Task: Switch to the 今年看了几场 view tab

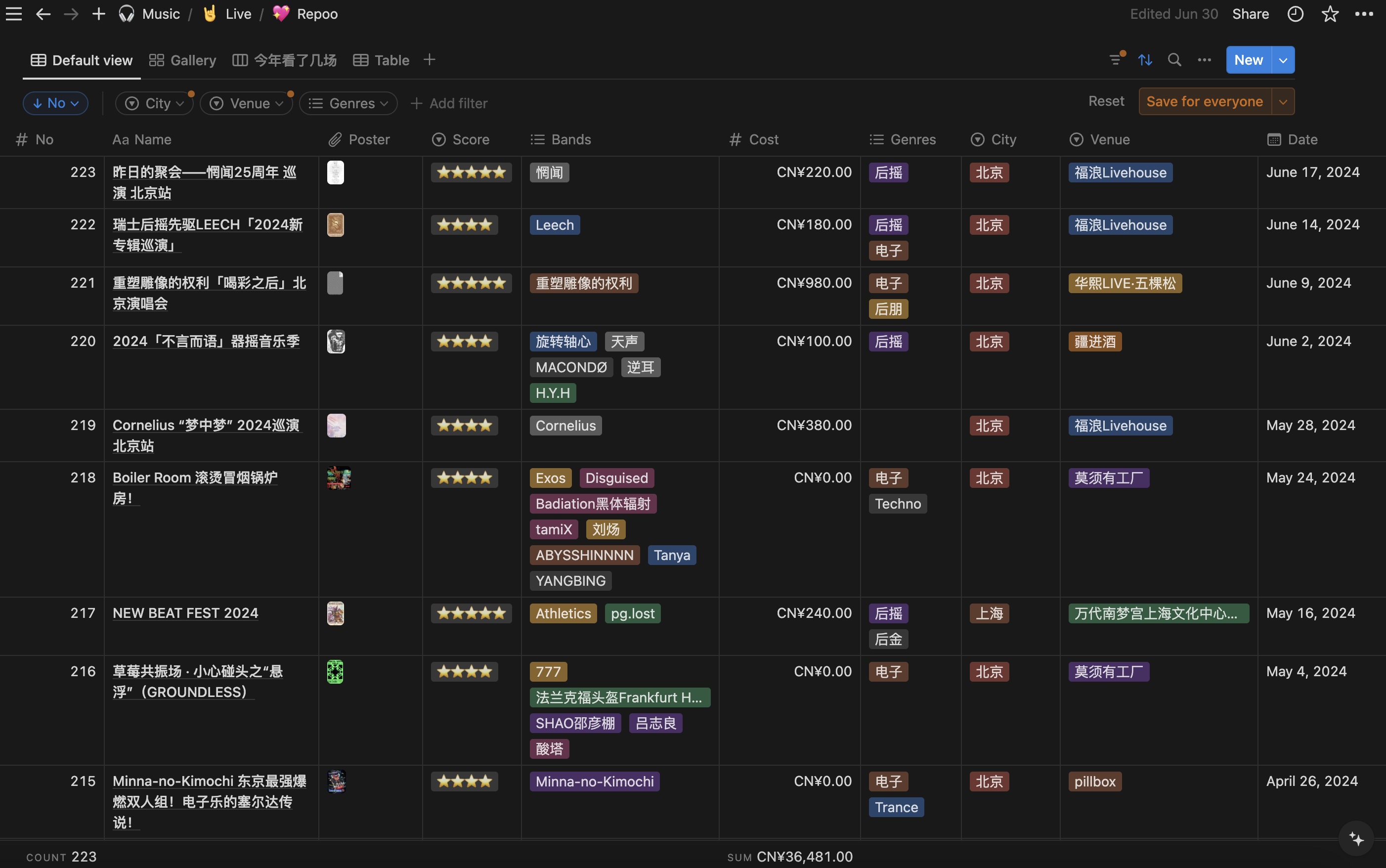Action: pos(285,60)
